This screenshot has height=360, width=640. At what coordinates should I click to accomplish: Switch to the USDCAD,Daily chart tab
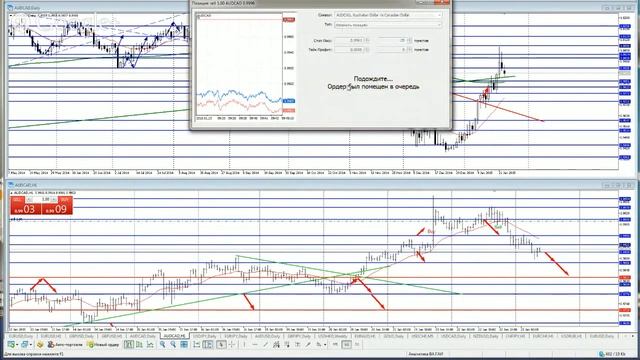pyautogui.click(x=453, y=336)
